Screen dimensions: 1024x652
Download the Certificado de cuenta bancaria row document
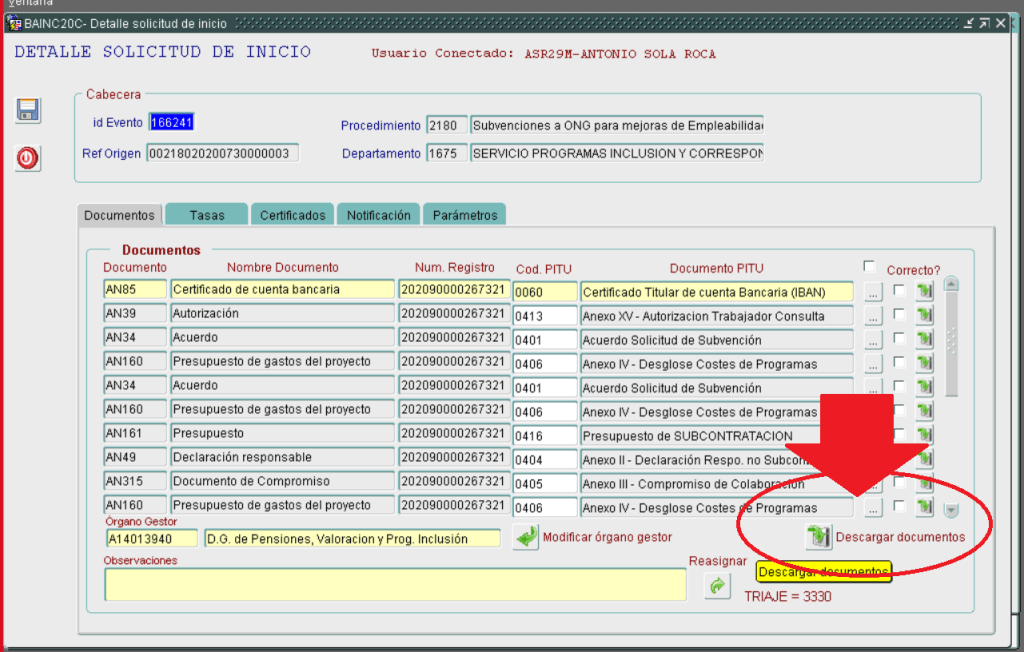coord(924,291)
